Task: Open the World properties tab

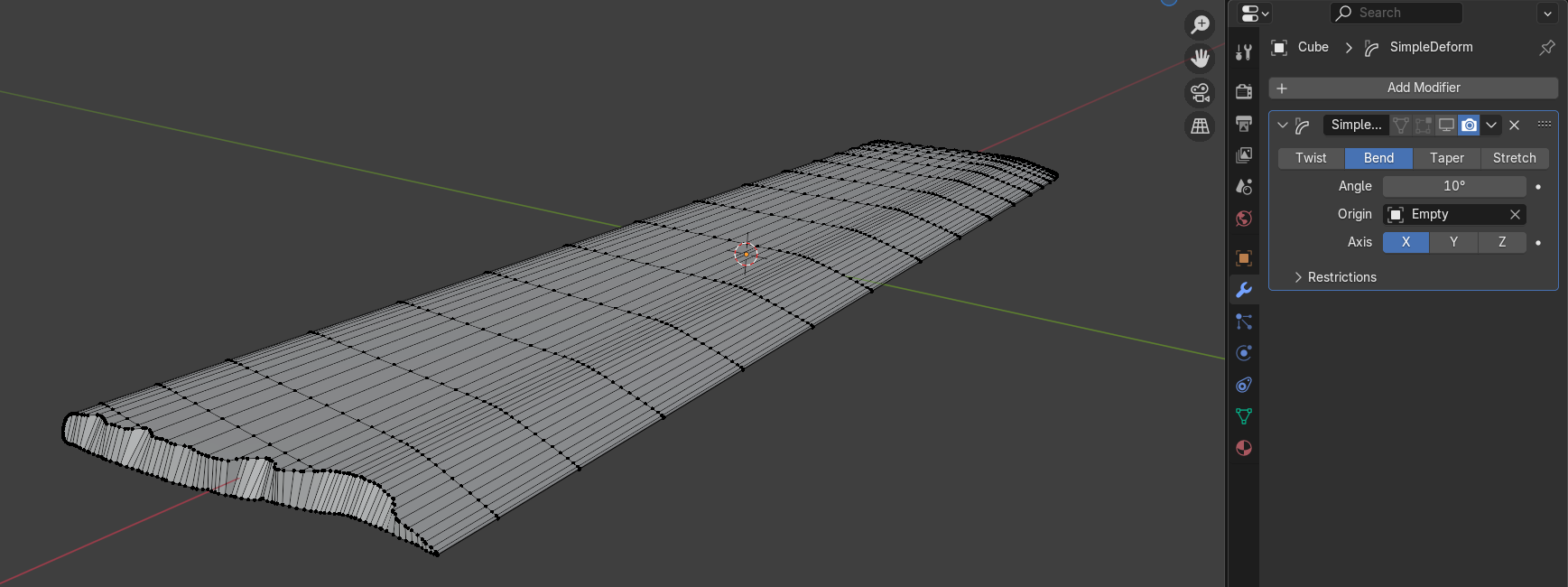Action: point(1244,219)
